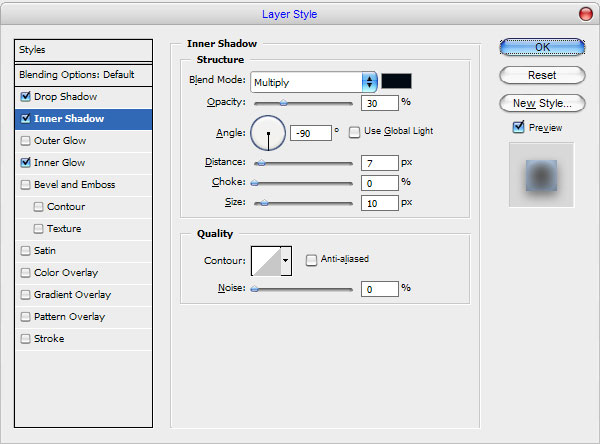Screen dimensions: 600x444
Task: Click the Choke slider handle
Action: click(x=254, y=183)
